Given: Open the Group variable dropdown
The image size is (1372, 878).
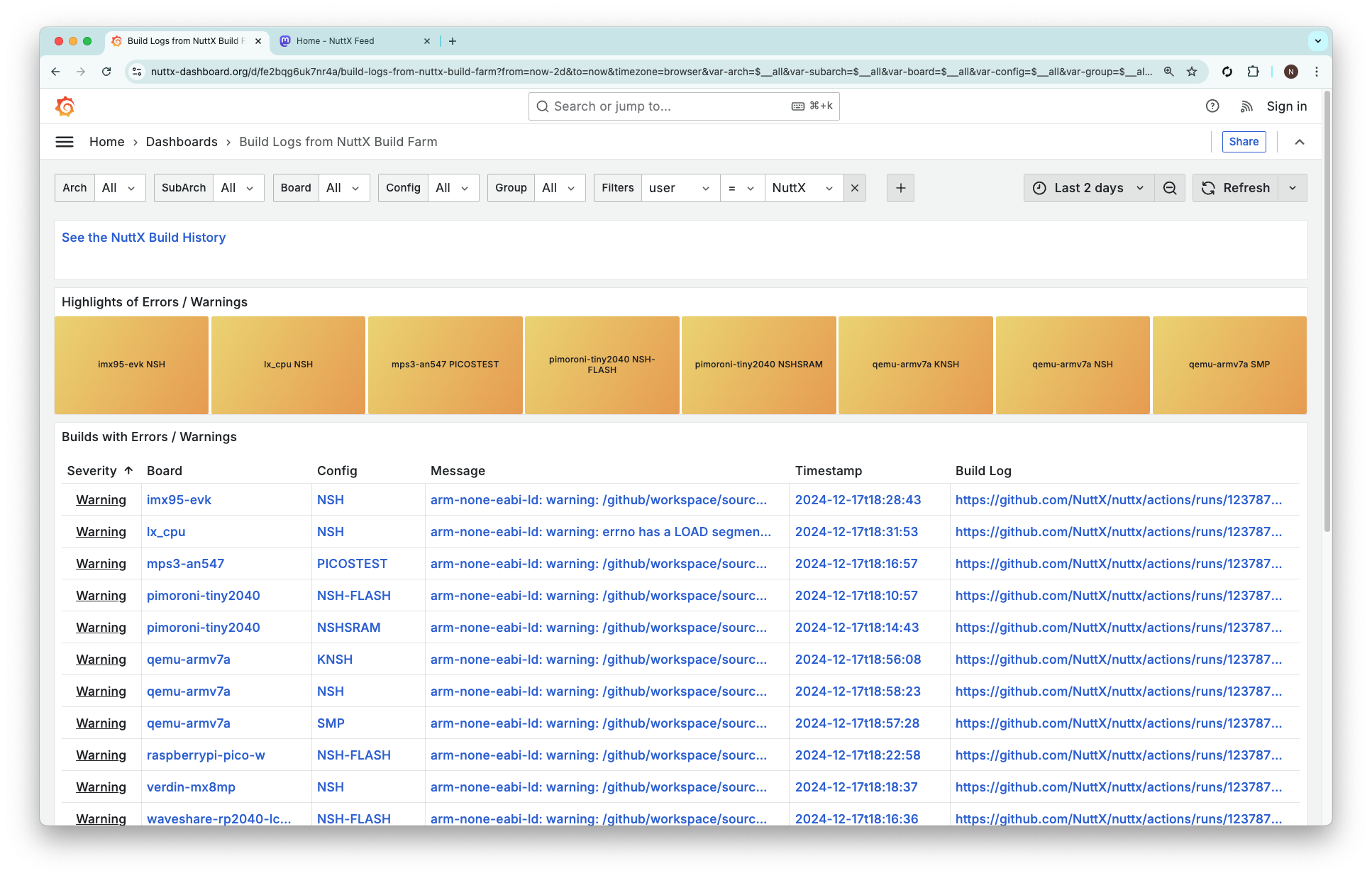Looking at the screenshot, I should click(560, 188).
